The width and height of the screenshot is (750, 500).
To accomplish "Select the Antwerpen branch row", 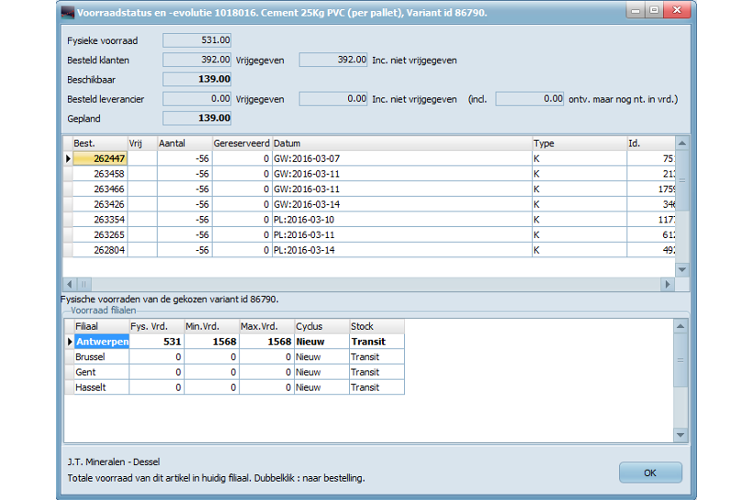I will click(x=235, y=342).
